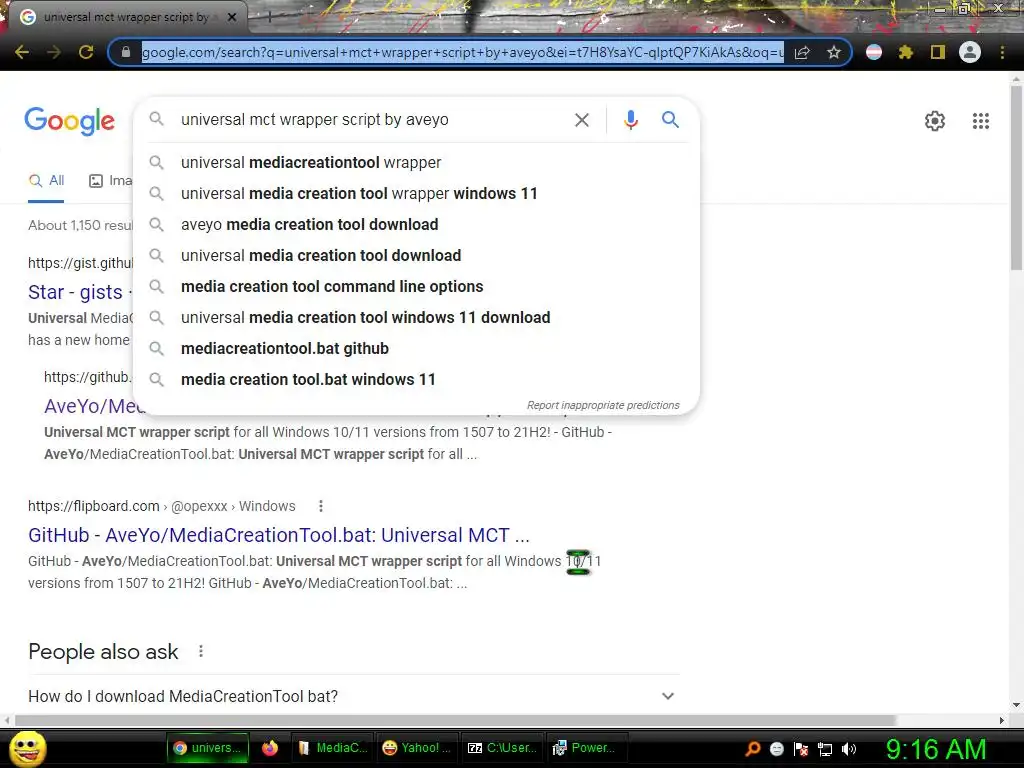The image size is (1024, 768).
Task: Open 'Star - gists' search result
Action: (x=75, y=292)
